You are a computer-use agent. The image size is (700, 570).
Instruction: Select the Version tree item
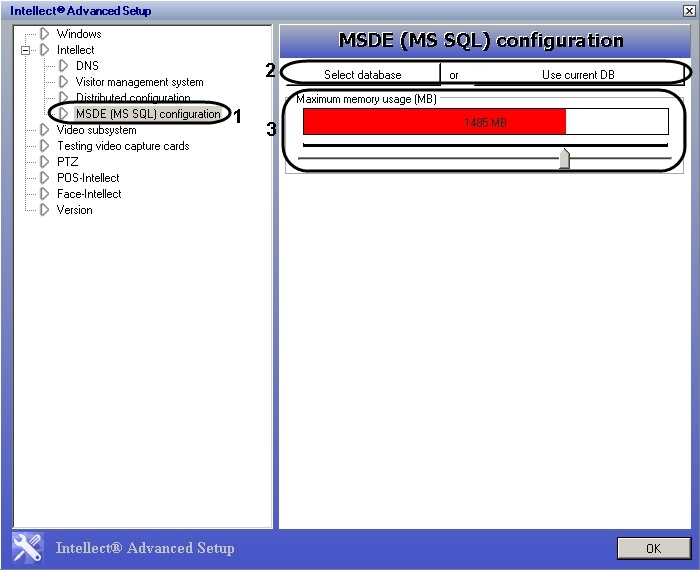(x=75, y=210)
